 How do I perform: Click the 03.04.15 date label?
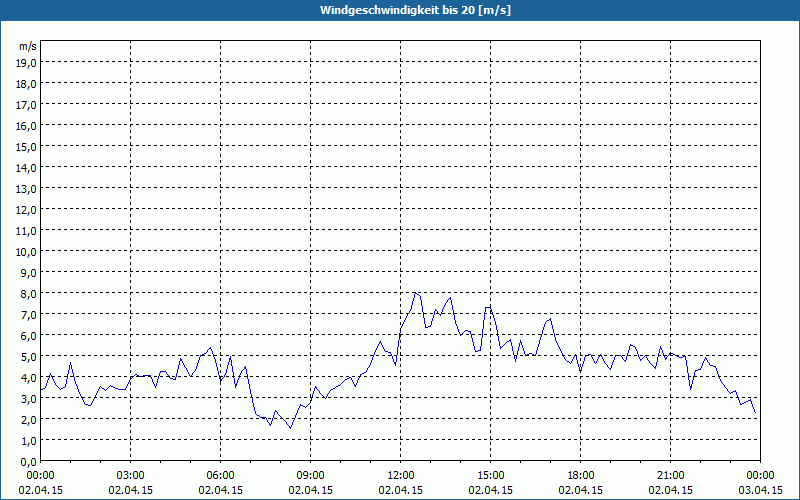click(x=761, y=490)
